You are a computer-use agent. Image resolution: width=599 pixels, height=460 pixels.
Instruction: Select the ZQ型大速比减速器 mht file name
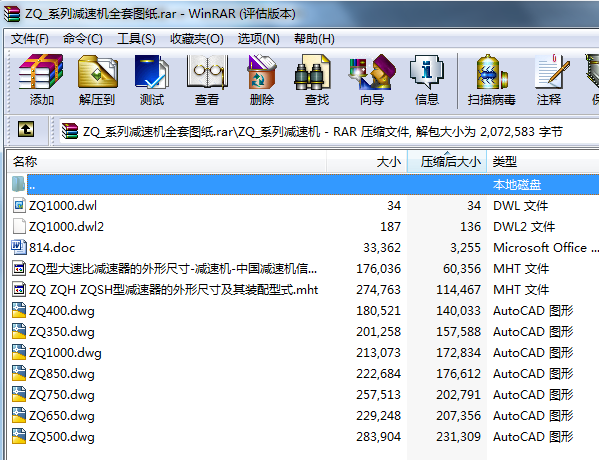pyautogui.click(x=173, y=269)
